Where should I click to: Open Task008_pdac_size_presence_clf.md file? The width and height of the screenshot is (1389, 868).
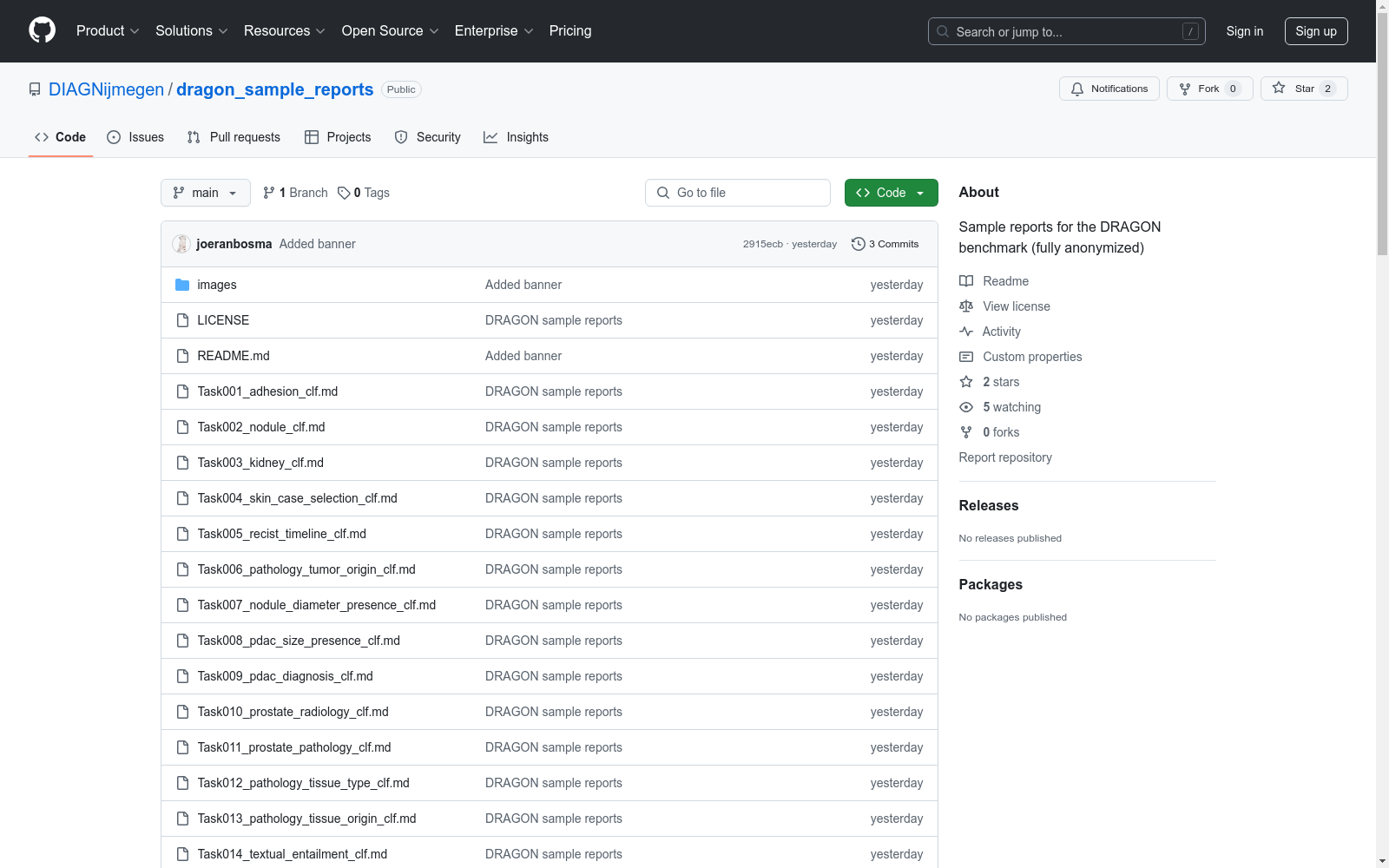299,641
